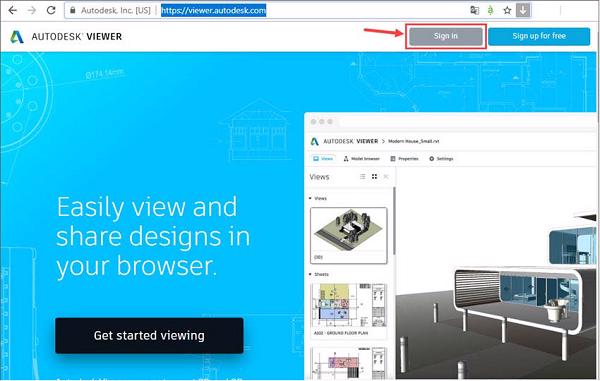Click the browser forward arrow
Screen dimensions: 600x381
(x=32, y=10)
